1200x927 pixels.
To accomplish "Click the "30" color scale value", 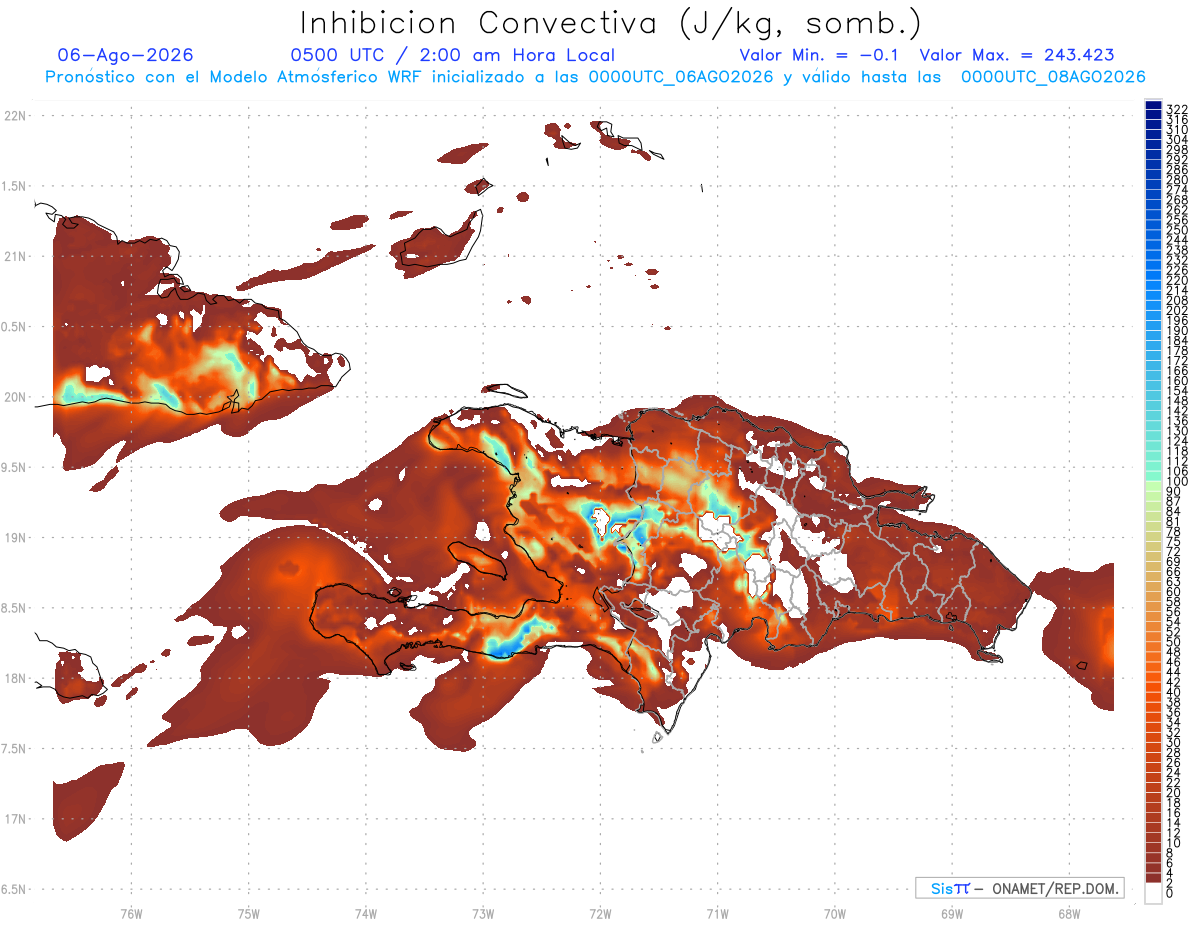I will pyautogui.click(x=1174, y=742).
